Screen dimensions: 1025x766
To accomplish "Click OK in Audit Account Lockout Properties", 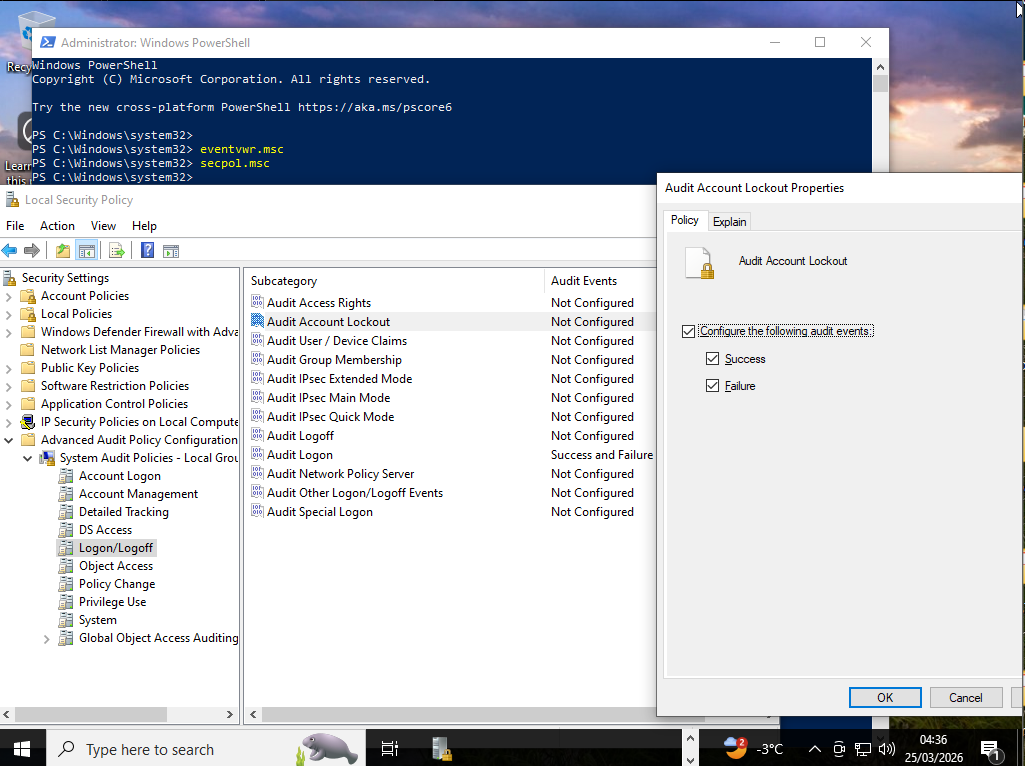I will tap(884, 698).
